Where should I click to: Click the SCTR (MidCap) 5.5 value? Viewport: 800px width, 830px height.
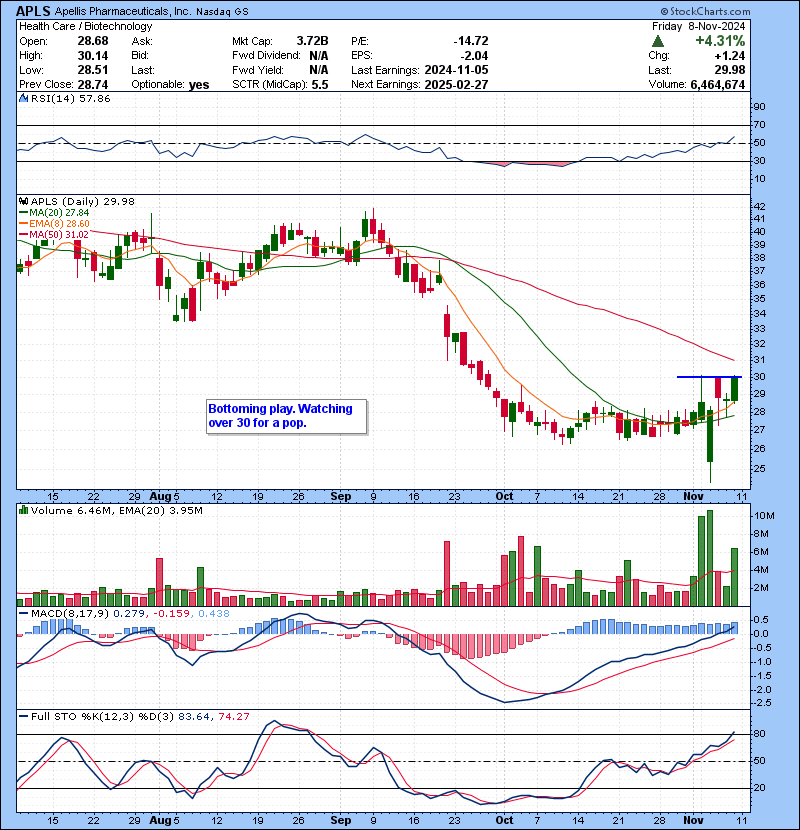tap(320, 85)
